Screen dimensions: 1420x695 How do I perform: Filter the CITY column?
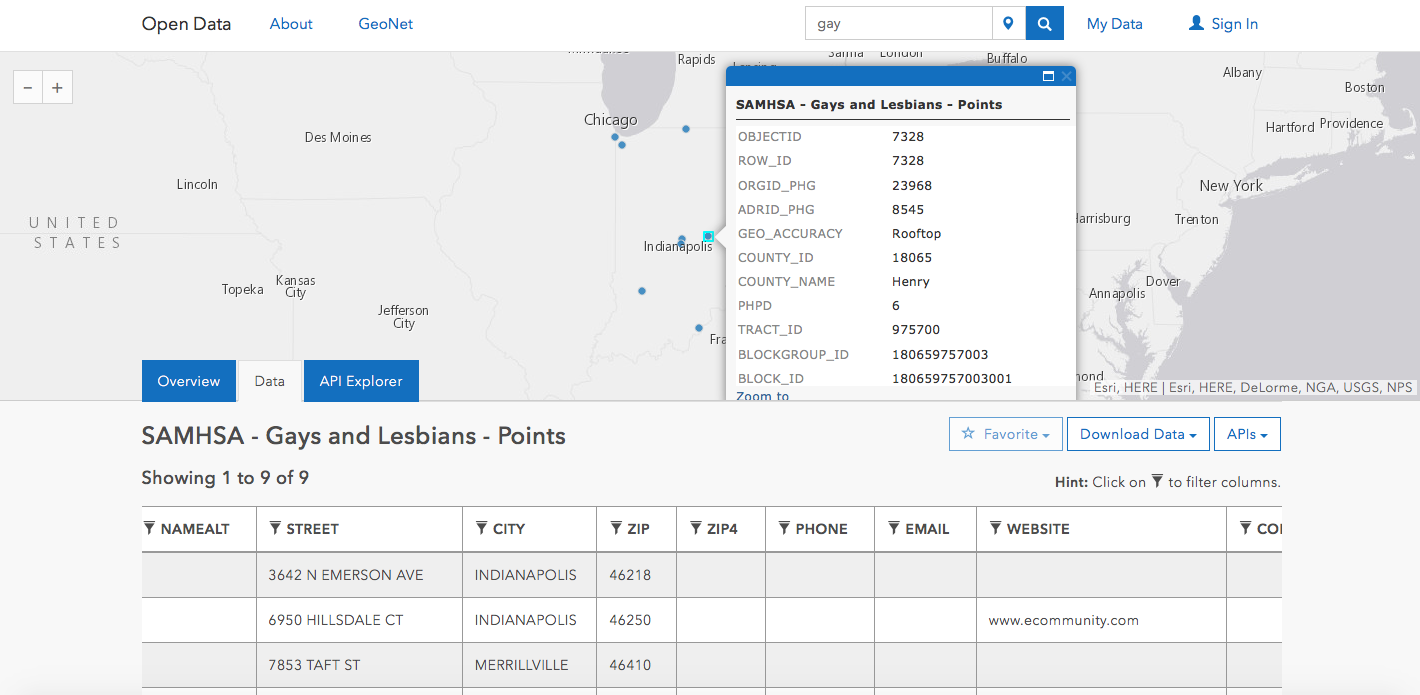(x=481, y=528)
